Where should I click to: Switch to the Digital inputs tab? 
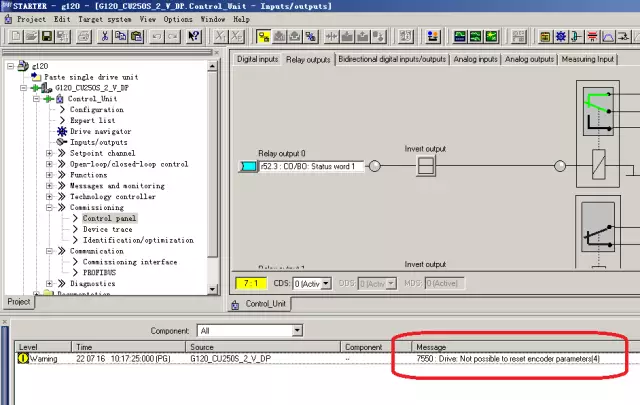257,59
